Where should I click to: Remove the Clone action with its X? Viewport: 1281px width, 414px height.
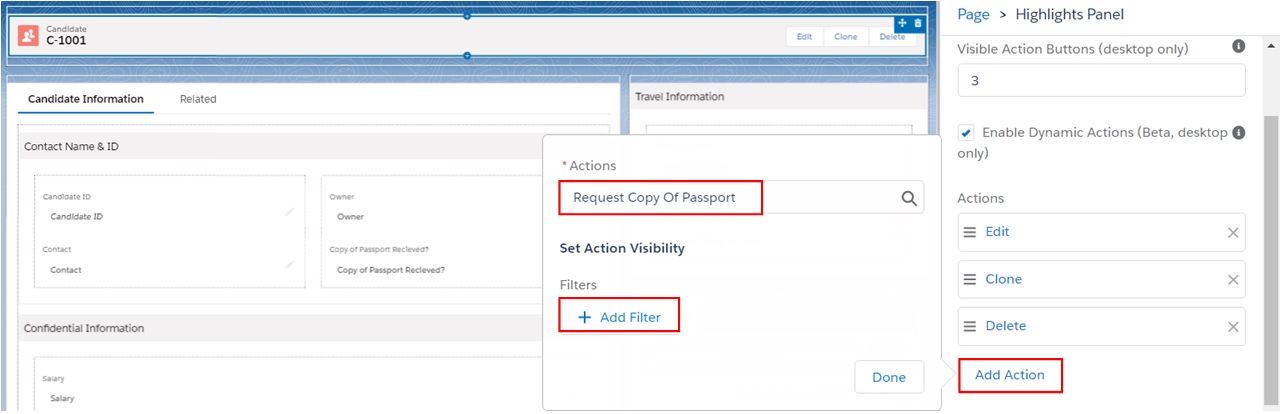1233,280
